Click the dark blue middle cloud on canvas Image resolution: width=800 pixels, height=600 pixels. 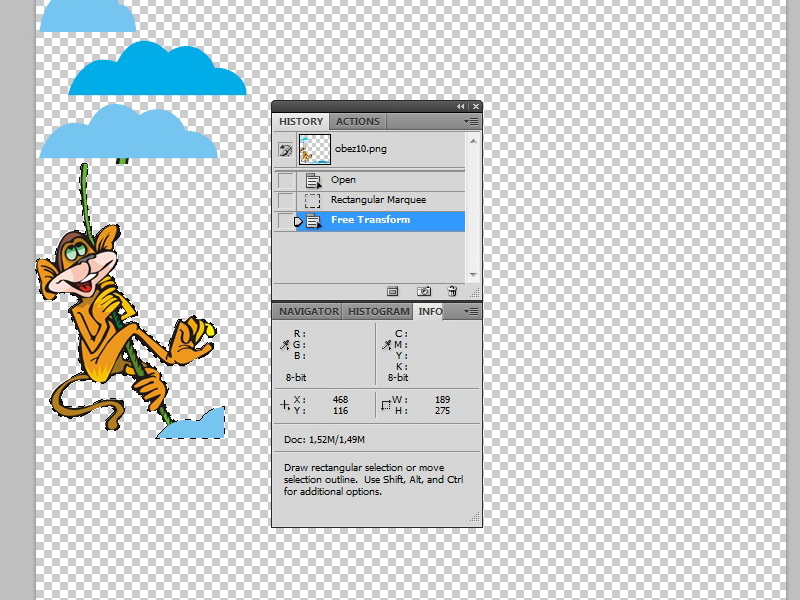157,69
